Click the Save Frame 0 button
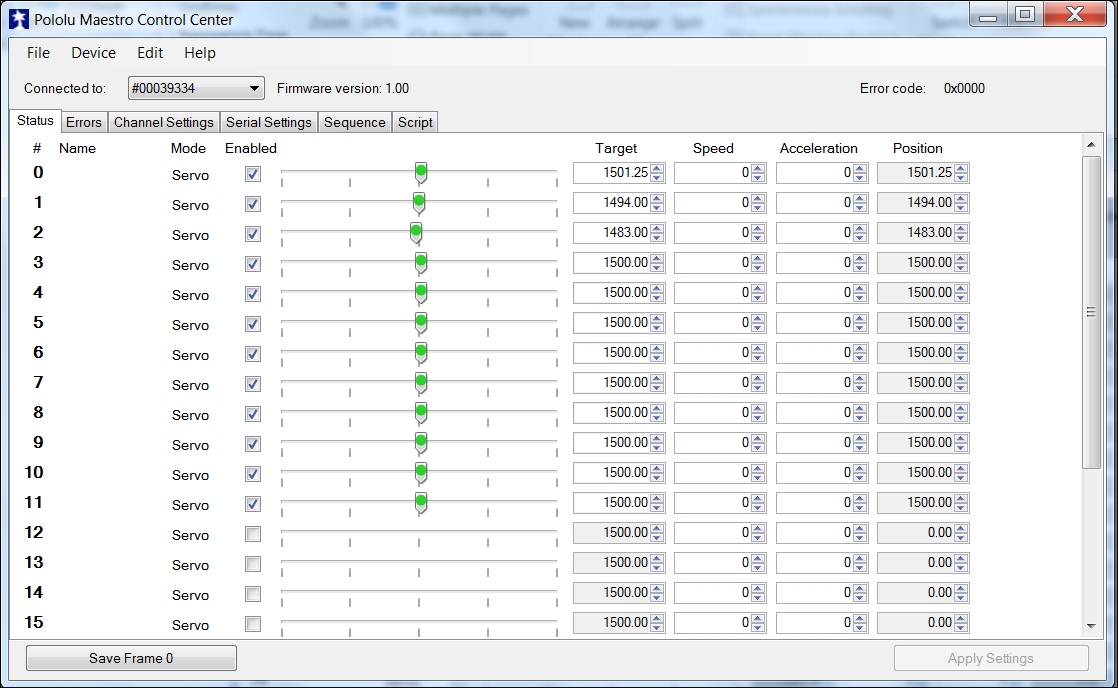Viewport: 1118px width, 688px height. coord(131,658)
